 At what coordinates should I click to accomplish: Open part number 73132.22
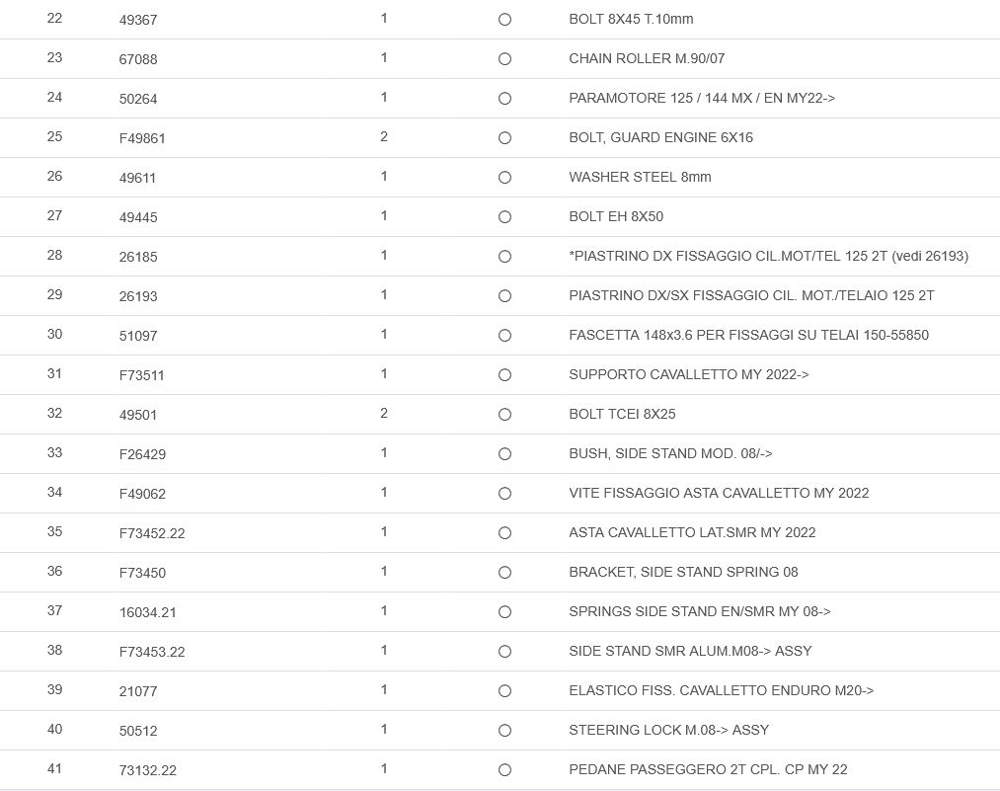coord(148,770)
